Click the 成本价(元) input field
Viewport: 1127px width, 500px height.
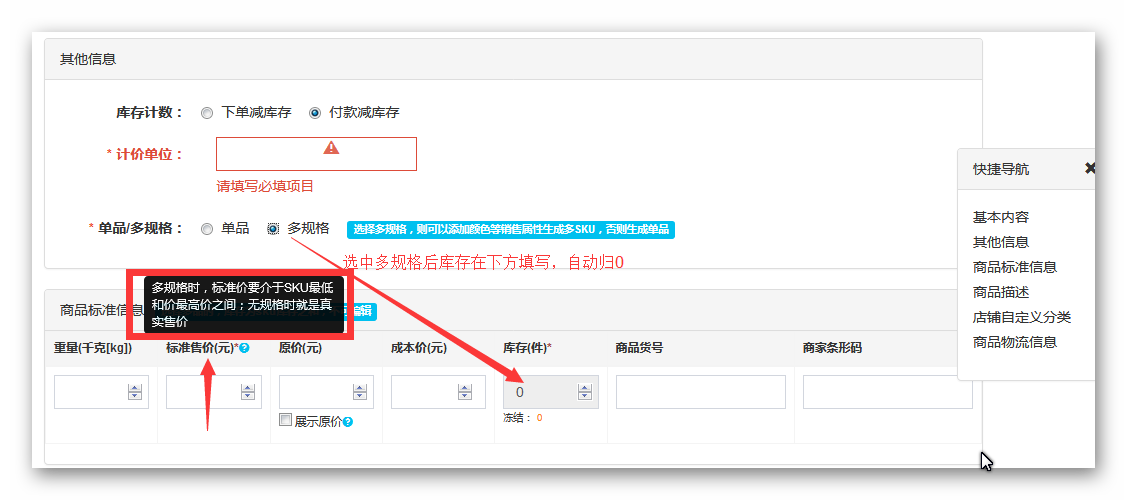click(438, 392)
